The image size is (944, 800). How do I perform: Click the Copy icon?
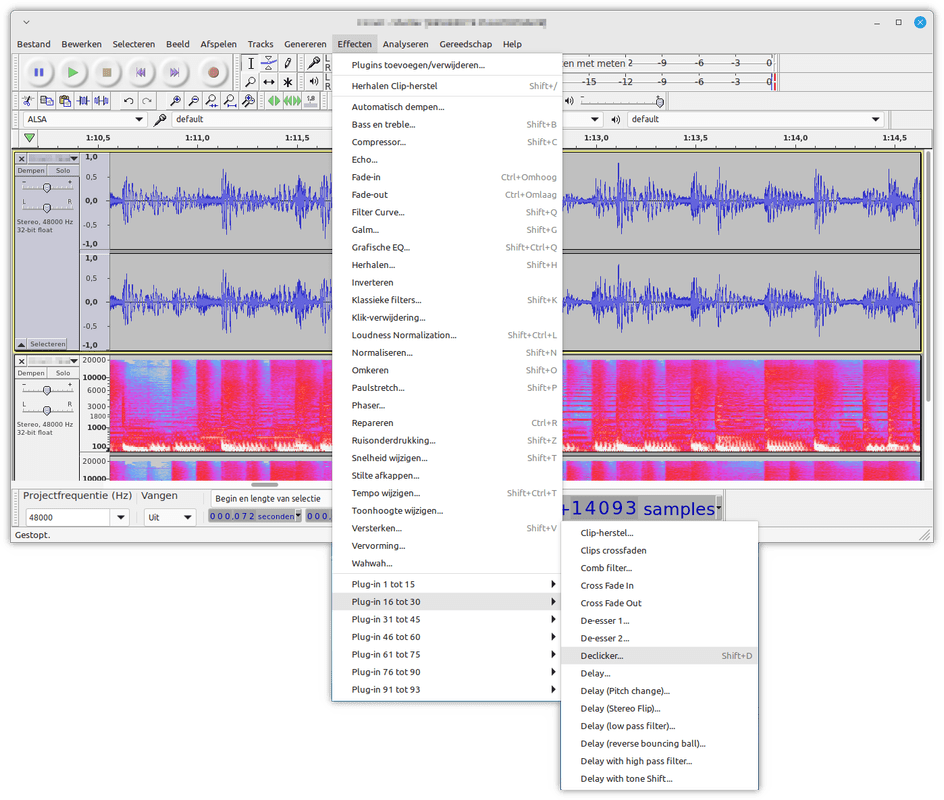click(x=46, y=101)
